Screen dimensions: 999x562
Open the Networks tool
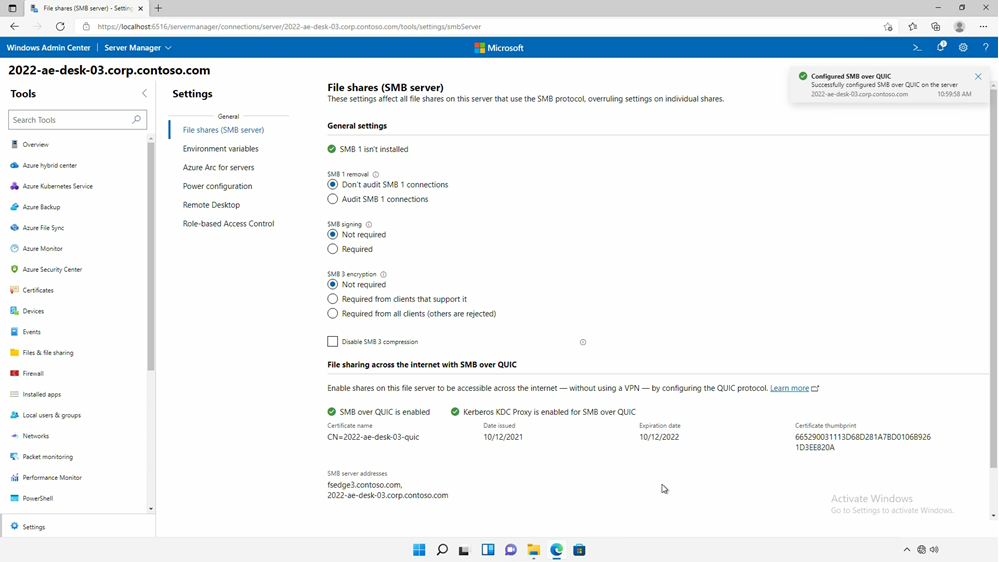point(35,436)
